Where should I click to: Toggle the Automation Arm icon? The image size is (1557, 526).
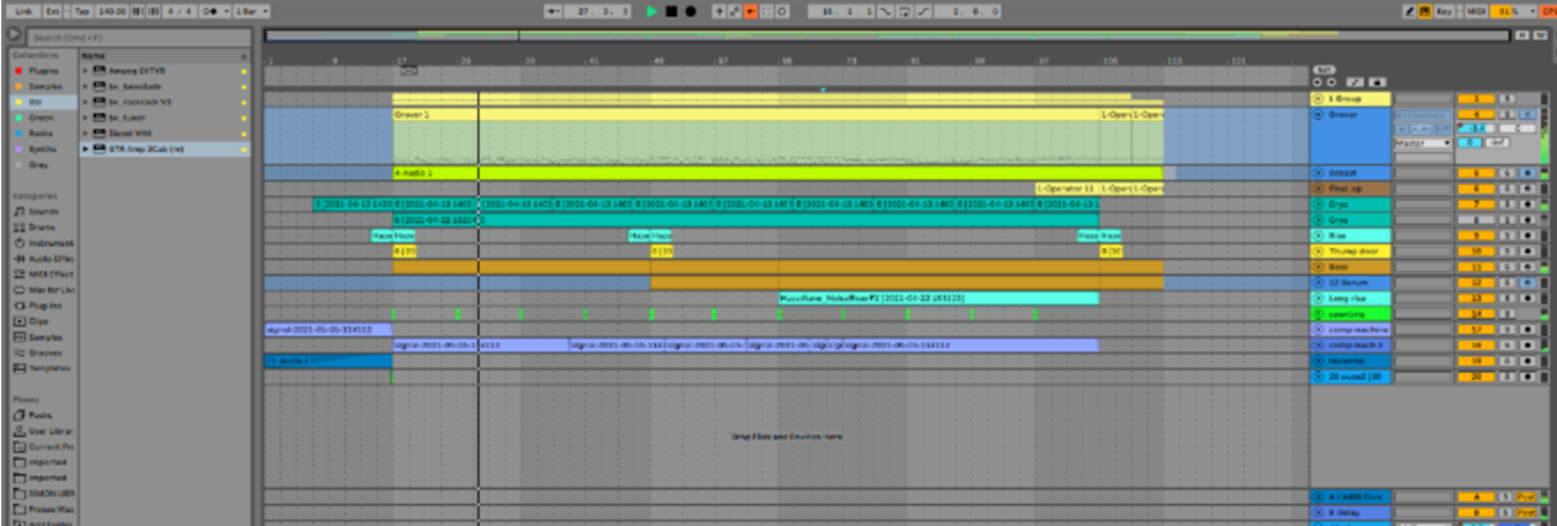(735, 11)
